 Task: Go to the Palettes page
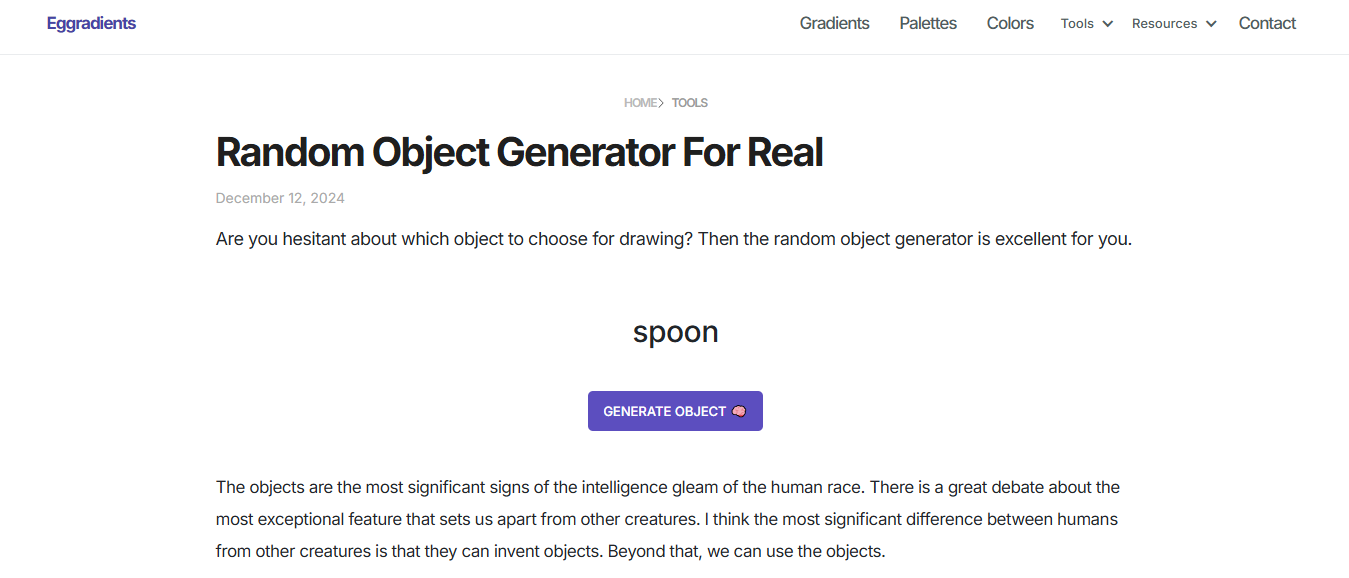coord(928,23)
